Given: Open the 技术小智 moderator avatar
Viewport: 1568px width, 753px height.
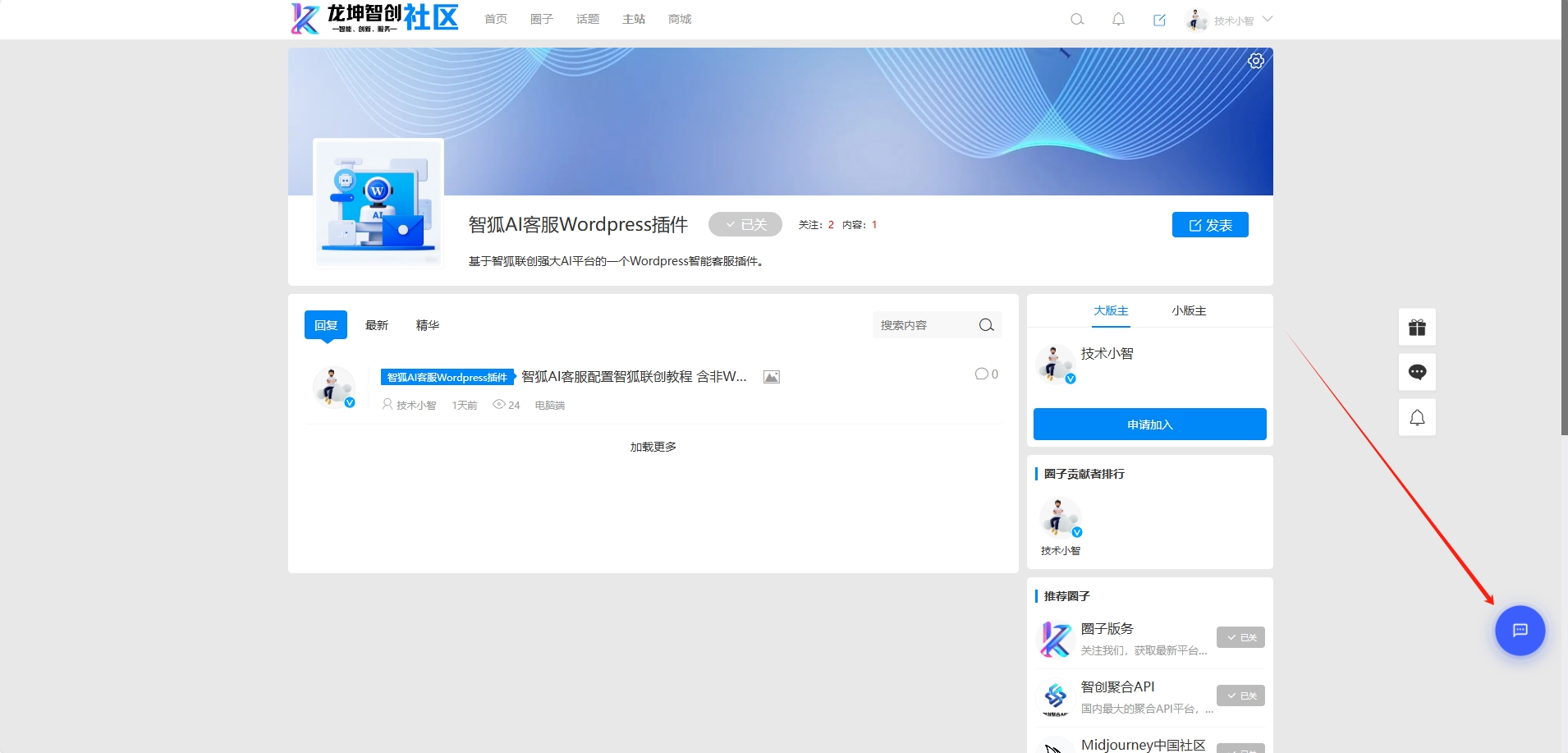Looking at the screenshot, I should pos(1055,365).
